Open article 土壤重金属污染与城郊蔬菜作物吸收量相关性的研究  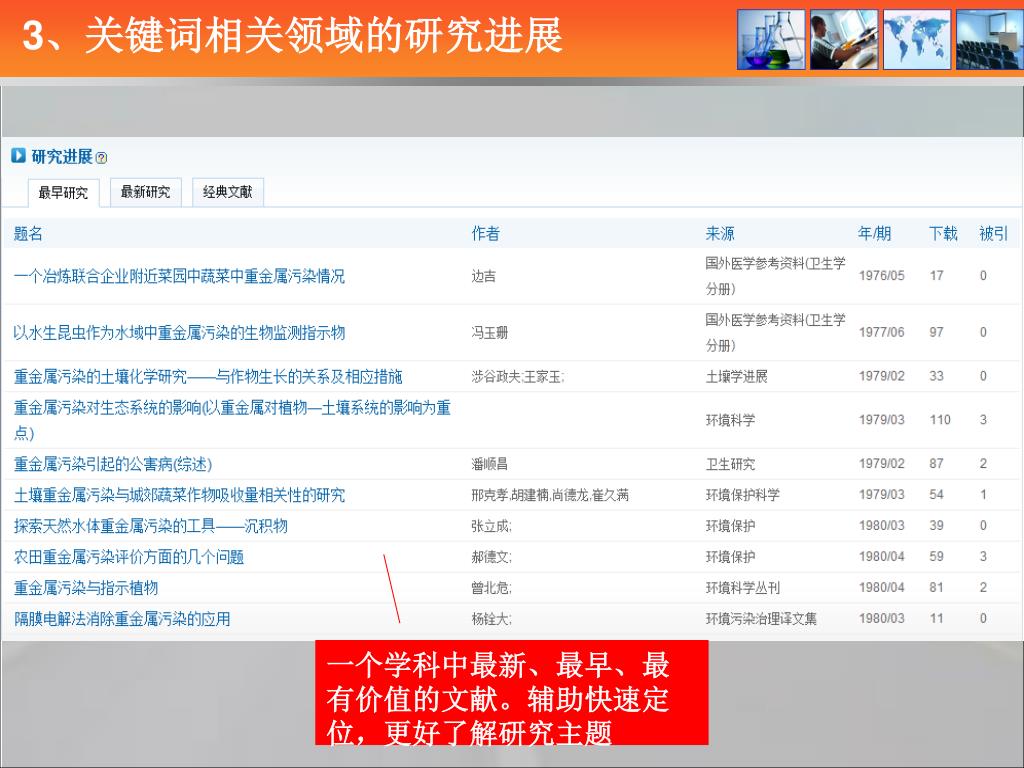179,495
